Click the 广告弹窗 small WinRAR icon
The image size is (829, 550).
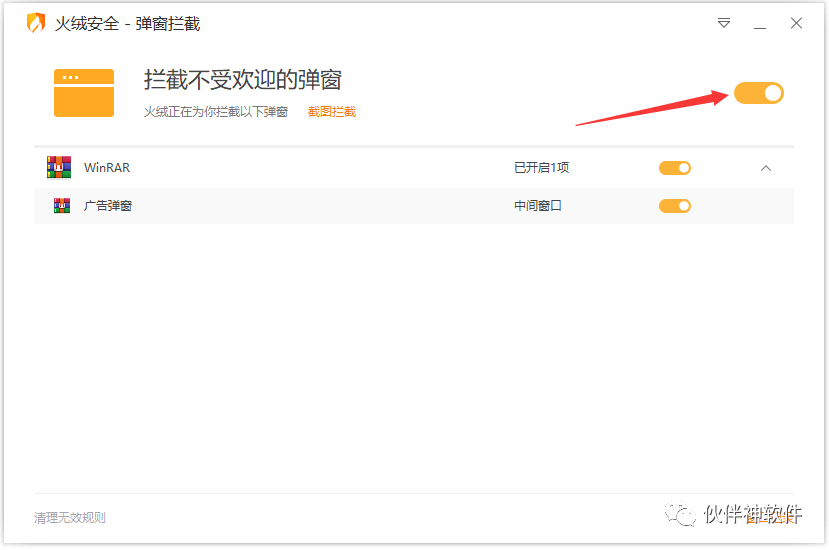(x=62, y=206)
